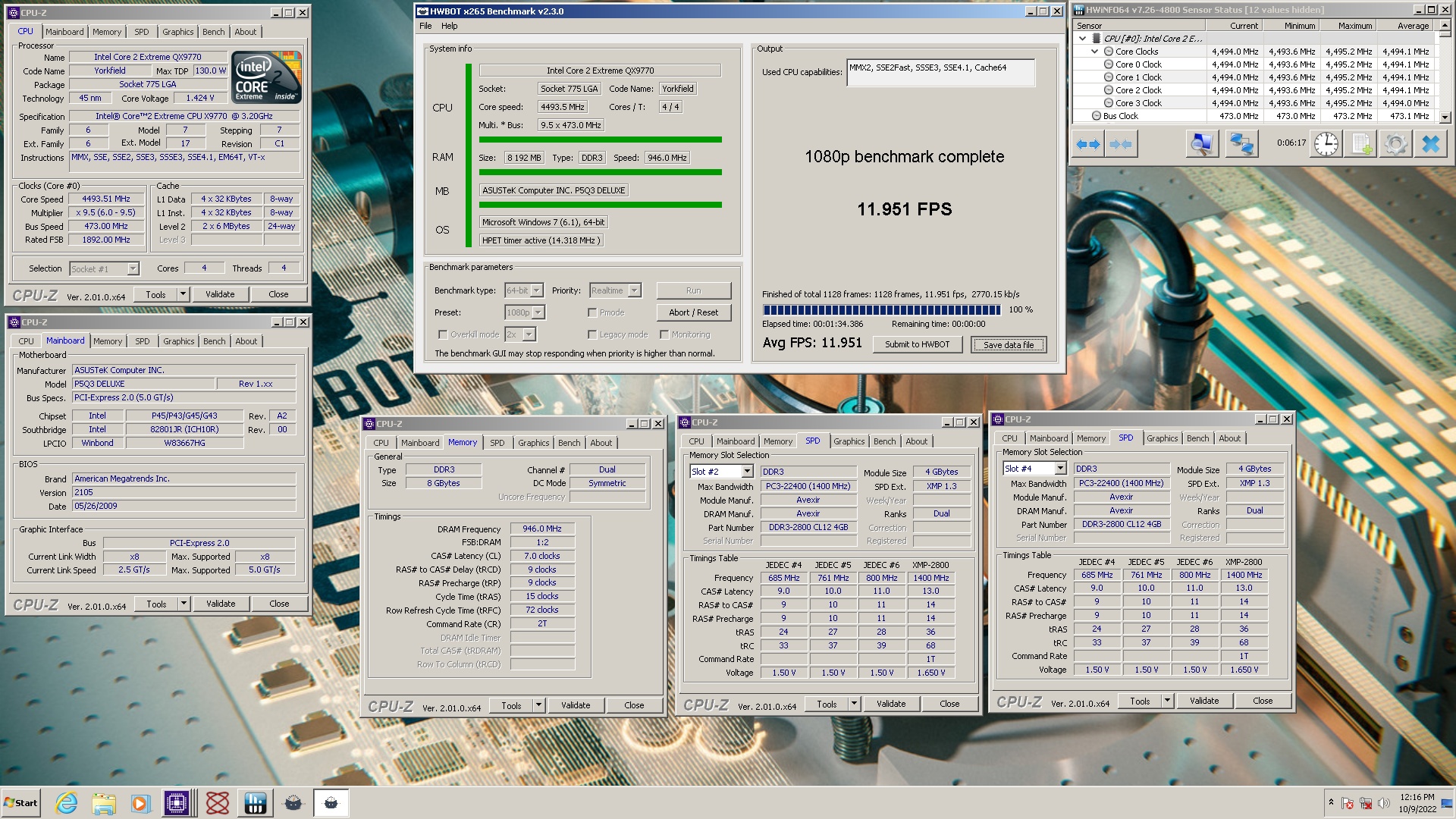Open Slot #4 memory slot dropdown

click(x=1061, y=469)
